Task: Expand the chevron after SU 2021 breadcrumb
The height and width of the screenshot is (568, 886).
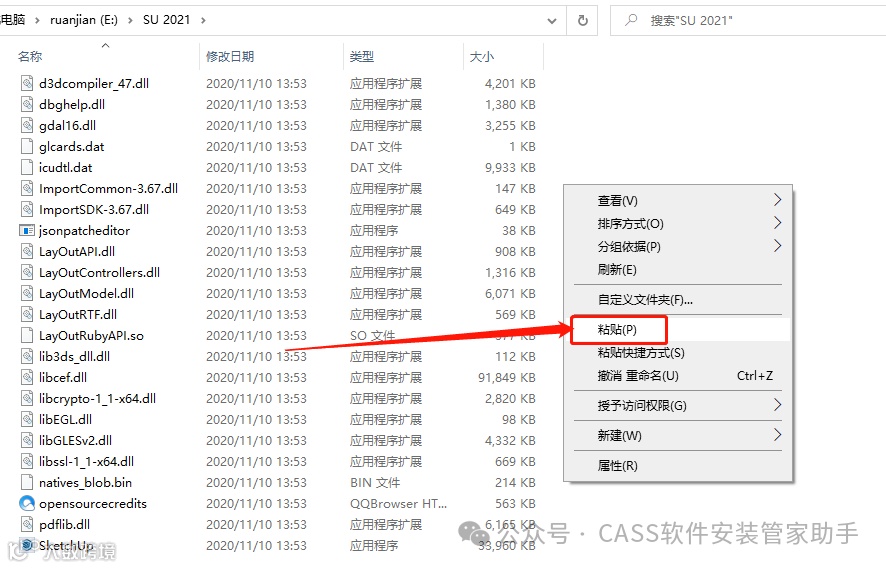Action: coord(203,20)
